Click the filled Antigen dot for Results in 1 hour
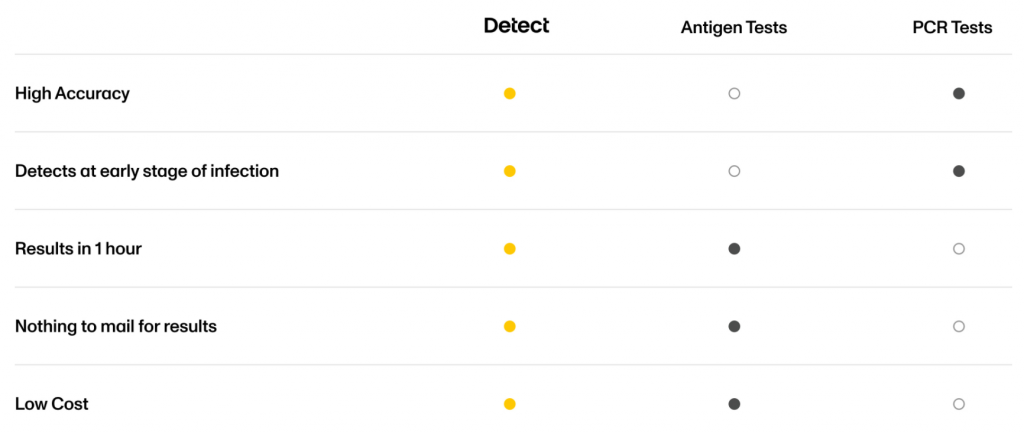 (x=734, y=249)
